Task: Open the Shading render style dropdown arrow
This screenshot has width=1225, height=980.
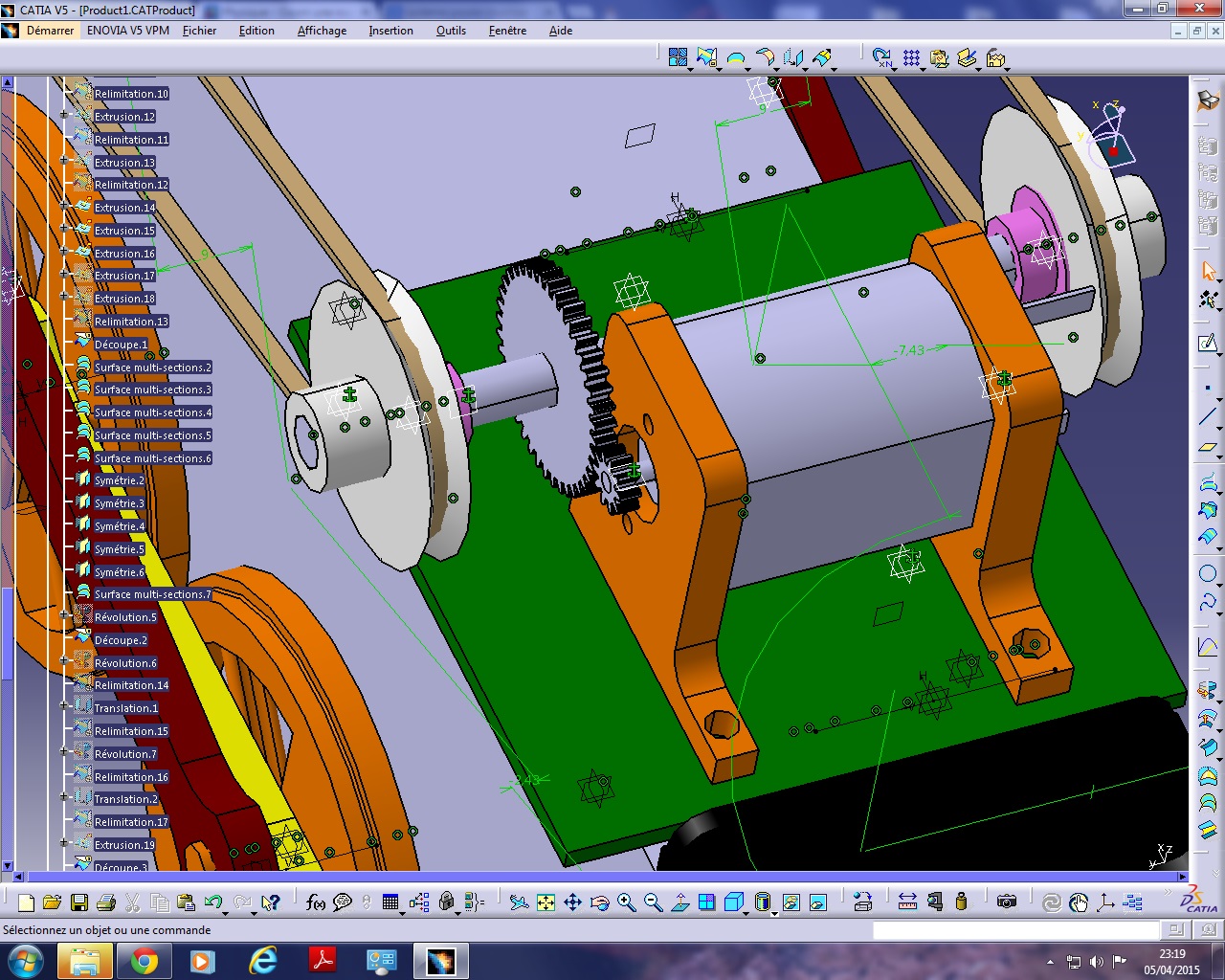Action: (x=774, y=912)
